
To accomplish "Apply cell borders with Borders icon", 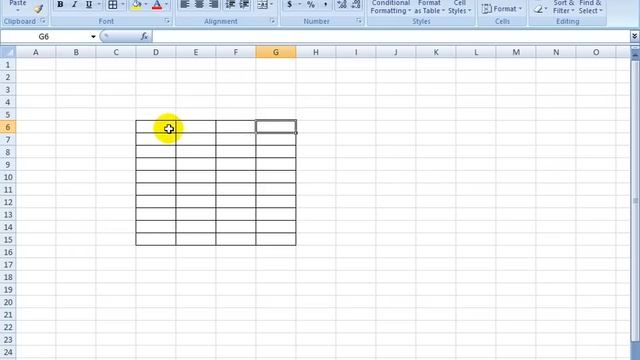I will (x=113, y=4).
